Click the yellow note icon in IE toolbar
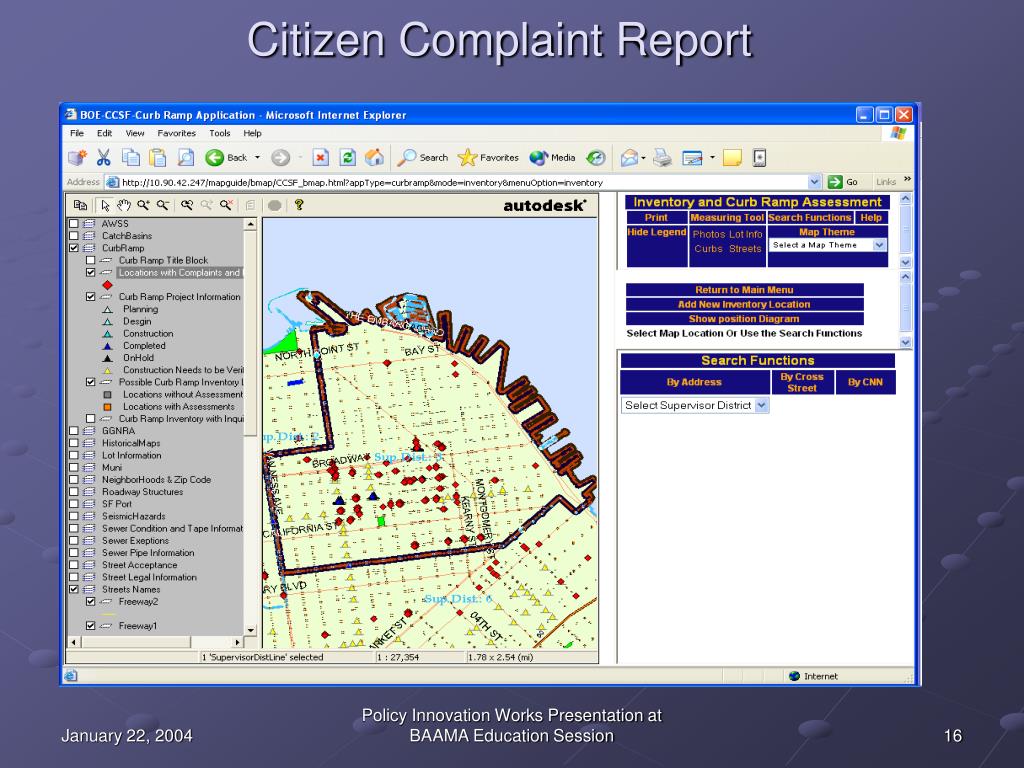 pos(731,157)
